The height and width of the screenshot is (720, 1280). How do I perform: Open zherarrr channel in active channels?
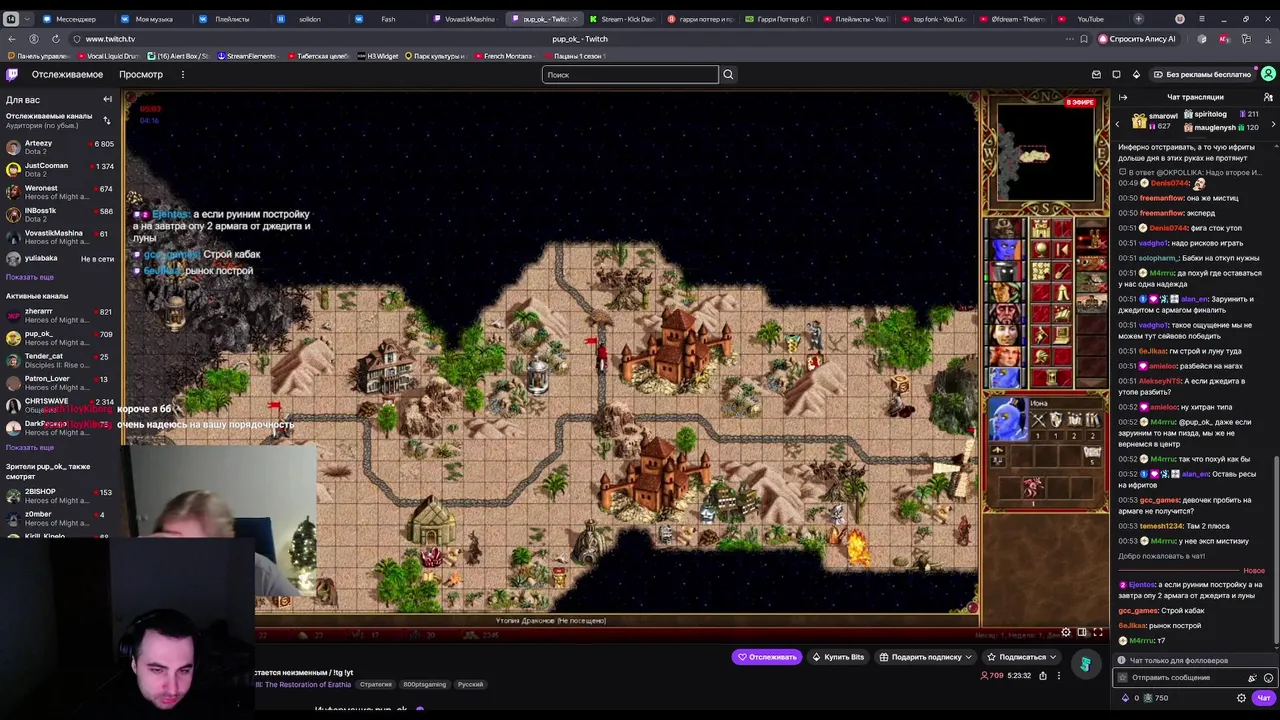tap(60, 316)
